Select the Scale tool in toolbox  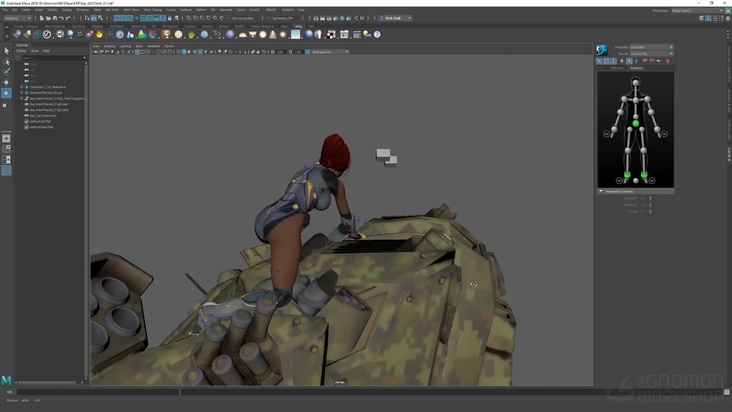pos(5,105)
